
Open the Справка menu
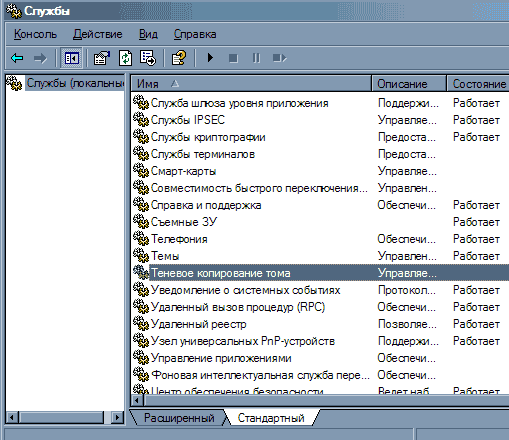tap(195, 34)
